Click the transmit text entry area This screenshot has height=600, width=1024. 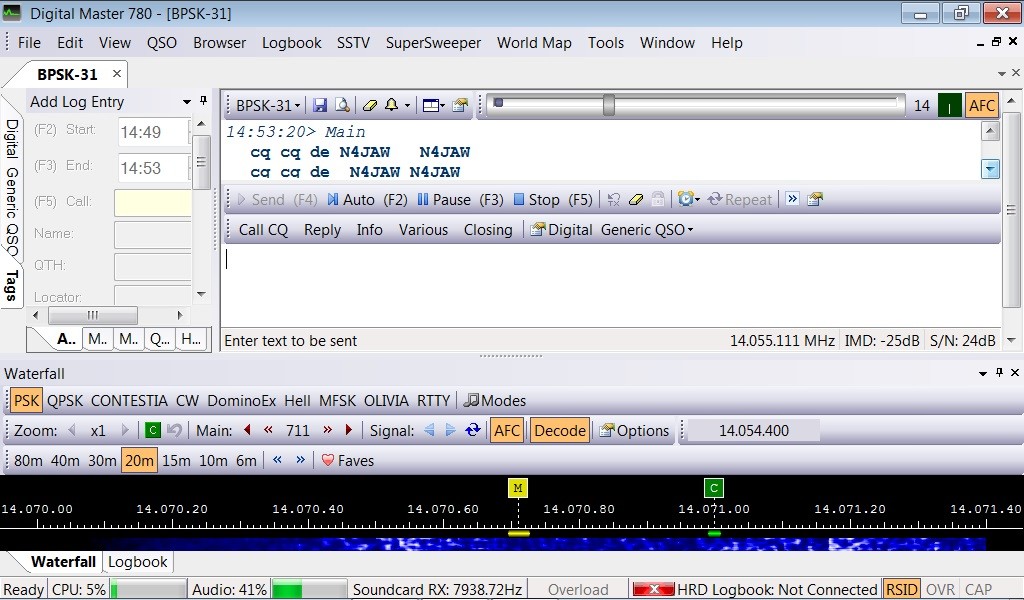click(x=610, y=285)
